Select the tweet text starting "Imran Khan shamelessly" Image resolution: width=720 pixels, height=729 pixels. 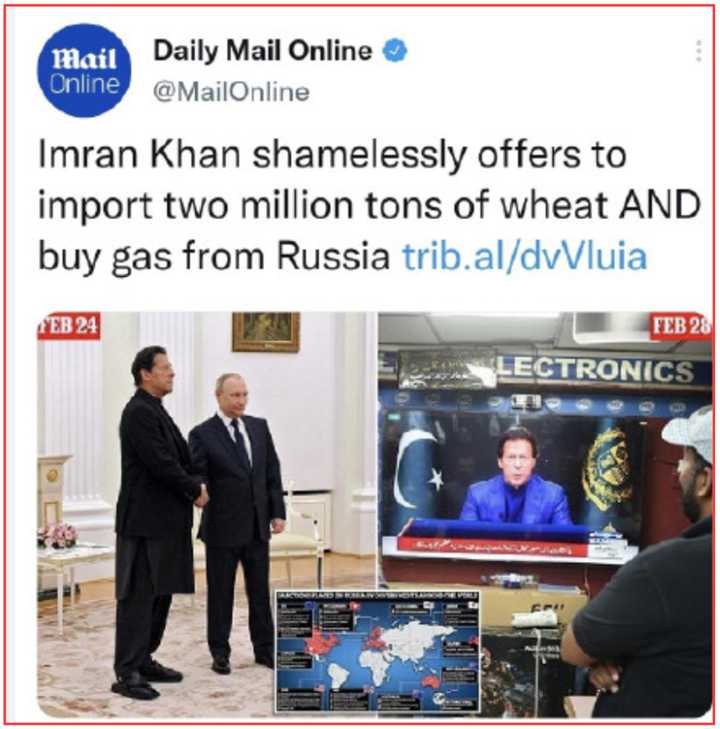click(369, 205)
